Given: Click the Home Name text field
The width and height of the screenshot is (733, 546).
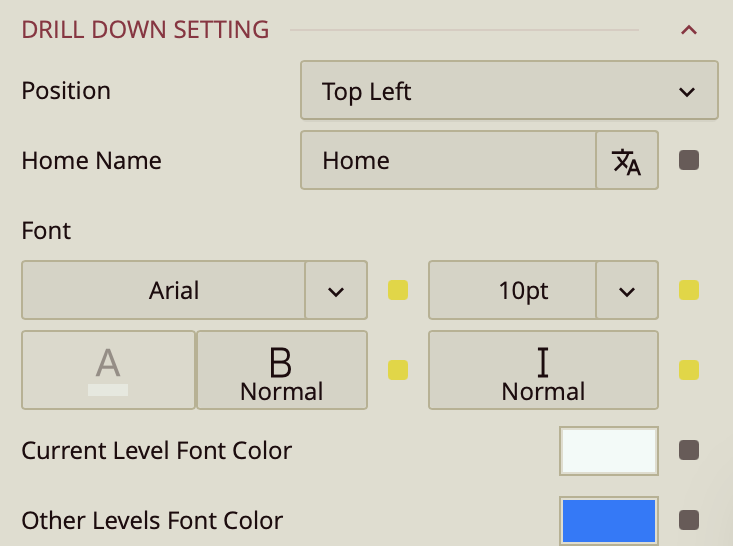Looking at the screenshot, I should pos(448,160).
